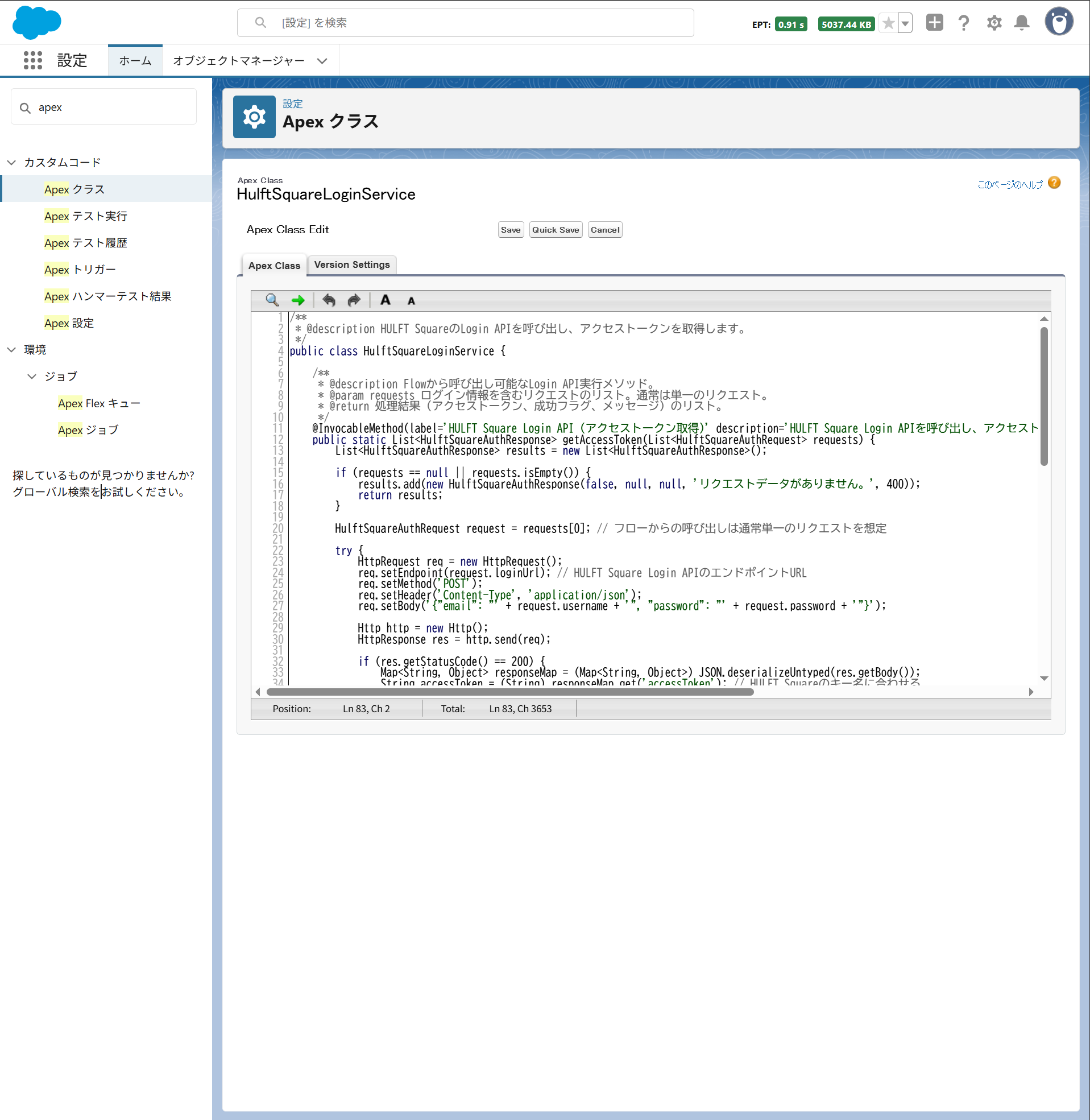Click the orange help icon for this page

(x=1054, y=183)
